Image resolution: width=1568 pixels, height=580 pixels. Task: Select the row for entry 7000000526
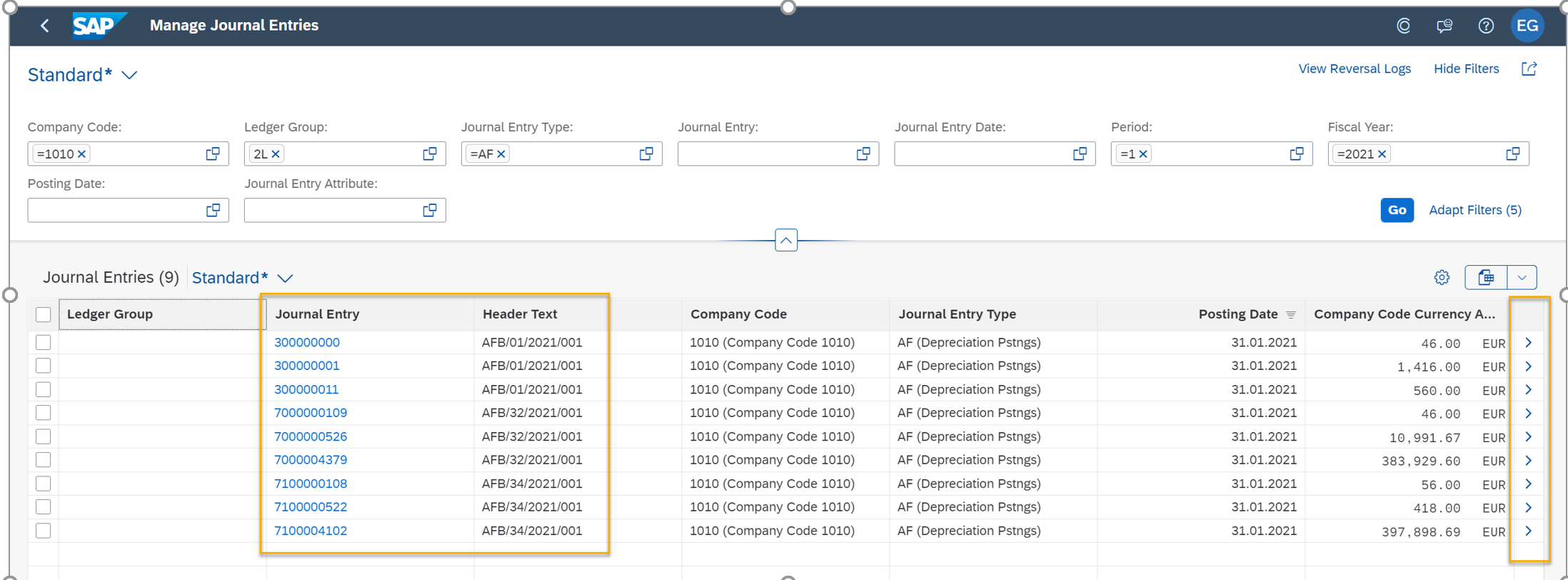[x=44, y=436]
